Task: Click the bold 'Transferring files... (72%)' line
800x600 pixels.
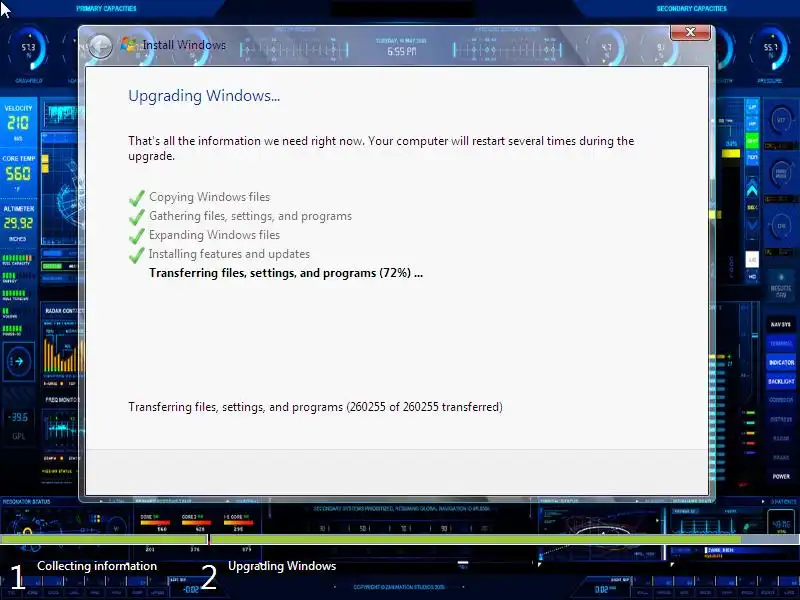Action: click(286, 273)
